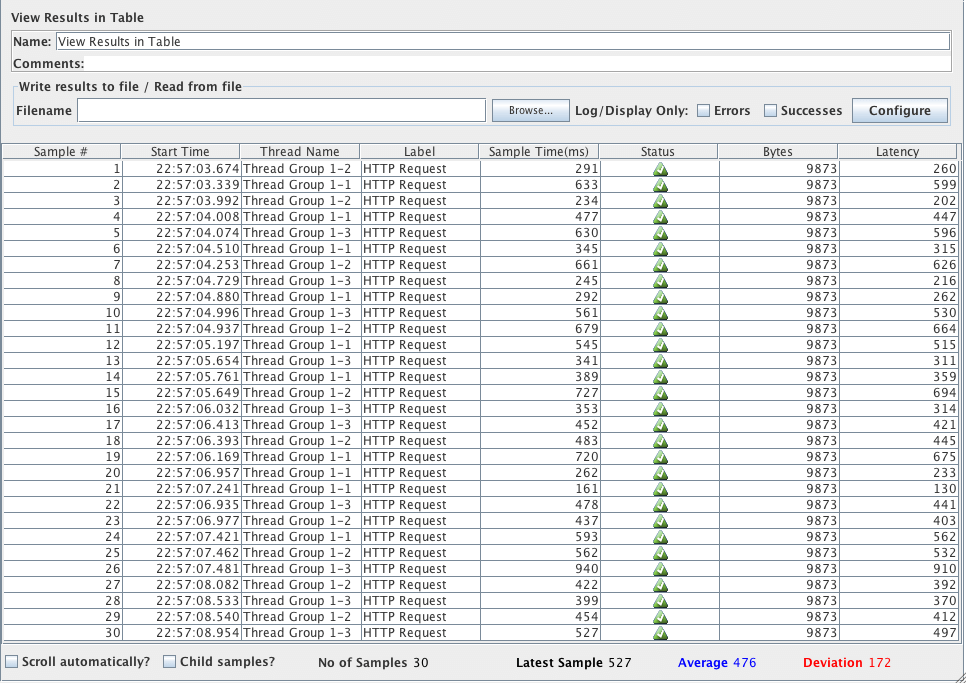Click the success status icon for sample 1

[660, 169]
